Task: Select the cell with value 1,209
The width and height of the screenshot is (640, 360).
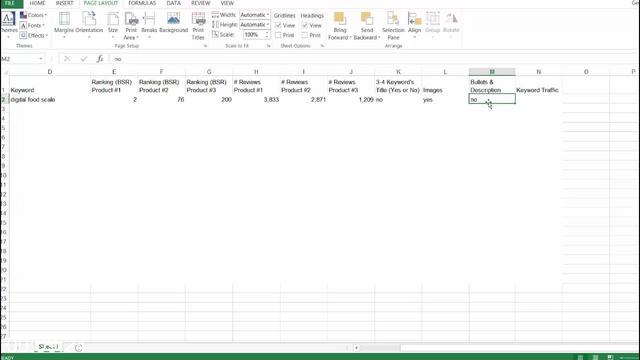Action: click(x=351, y=100)
